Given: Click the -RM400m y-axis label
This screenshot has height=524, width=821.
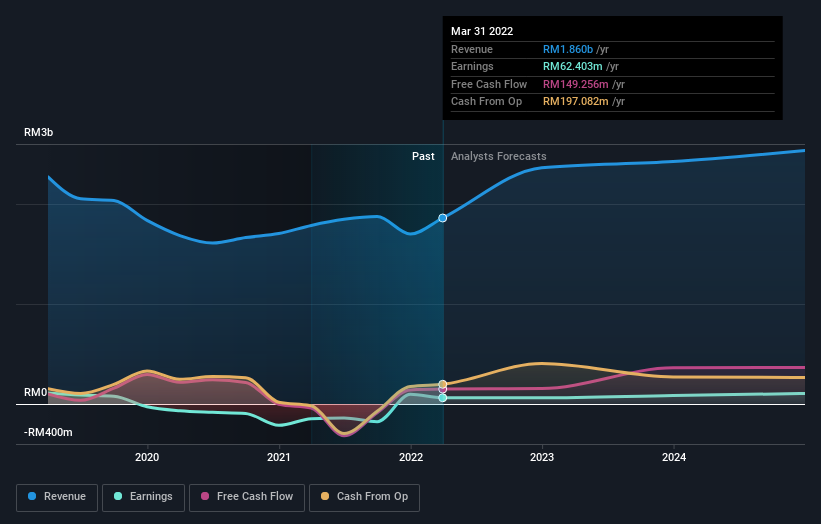Looking at the screenshot, I should (x=48, y=432).
